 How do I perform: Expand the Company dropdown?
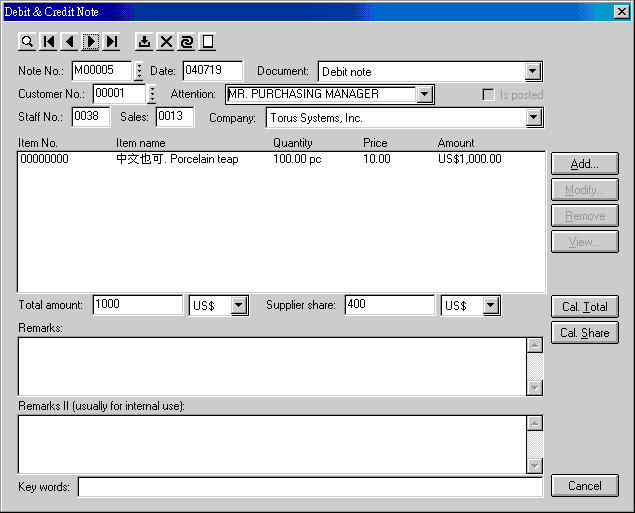click(534, 117)
